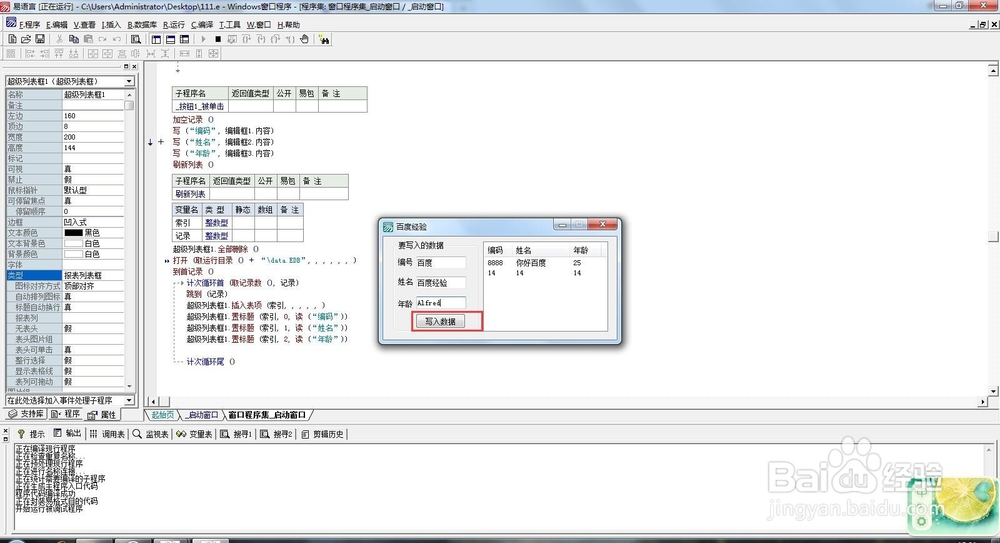The image size is (1000, 543).
Task: Switch to the 属性 panel tab
Action: click(102, 415)
